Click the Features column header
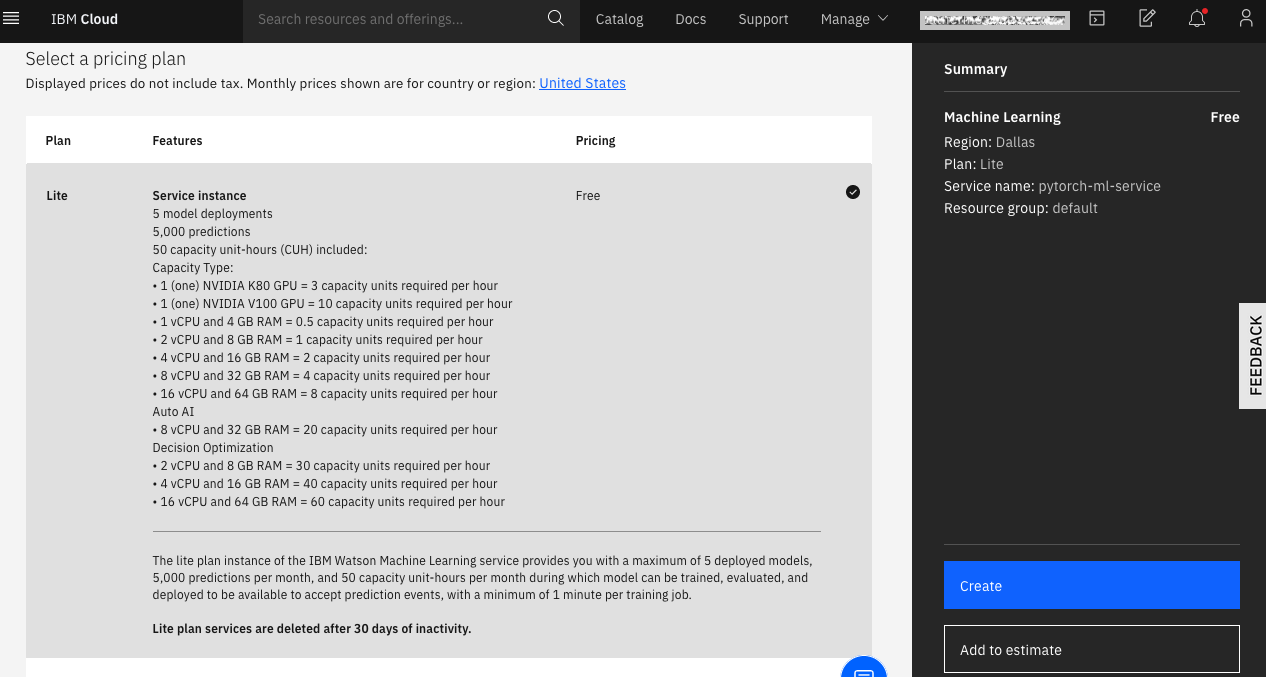This screenshot has height=677, width=1266. tap(177, 141)
